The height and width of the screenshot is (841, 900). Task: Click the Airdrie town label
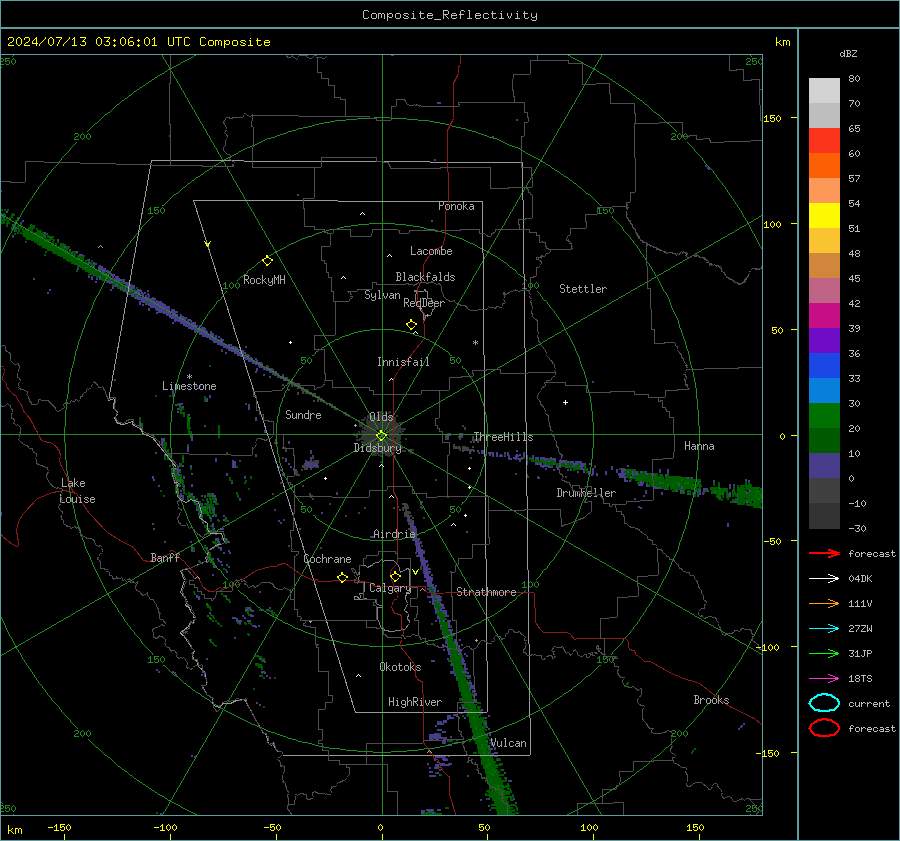click(x=394, y=534)
